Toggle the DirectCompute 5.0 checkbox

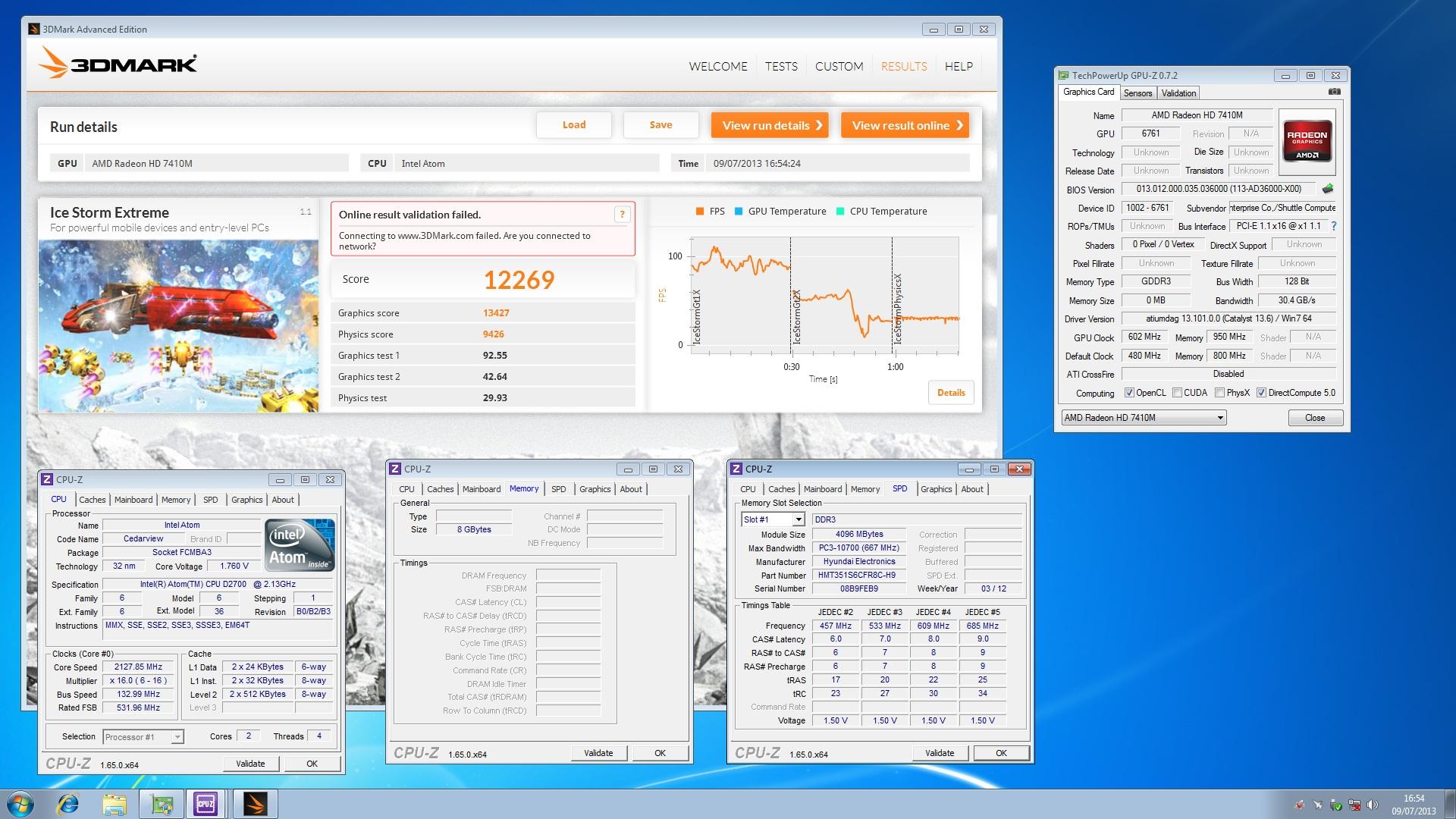pyautogui.click(x=1261, y=393)
